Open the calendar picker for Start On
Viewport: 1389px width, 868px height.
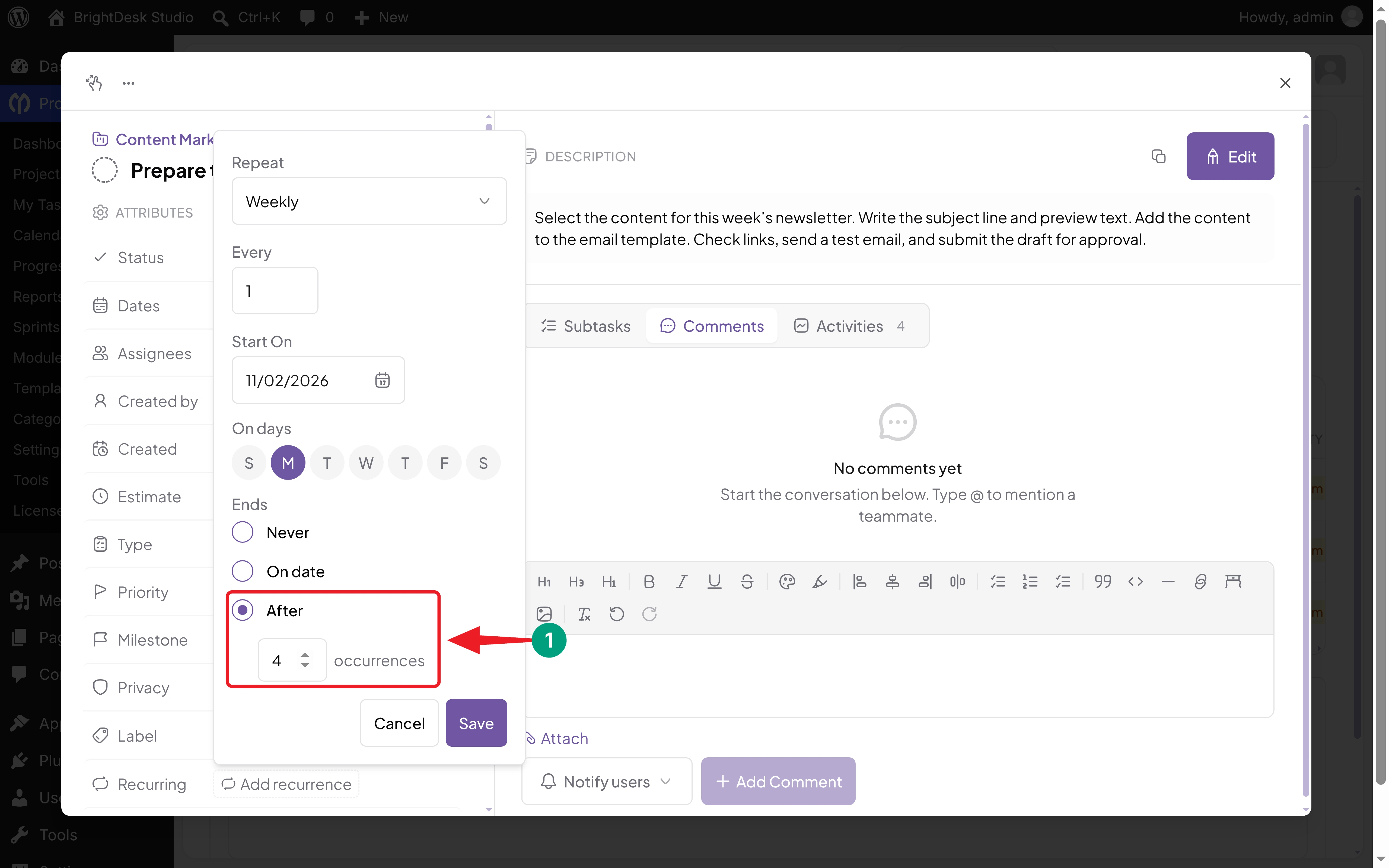coord(382,380)
